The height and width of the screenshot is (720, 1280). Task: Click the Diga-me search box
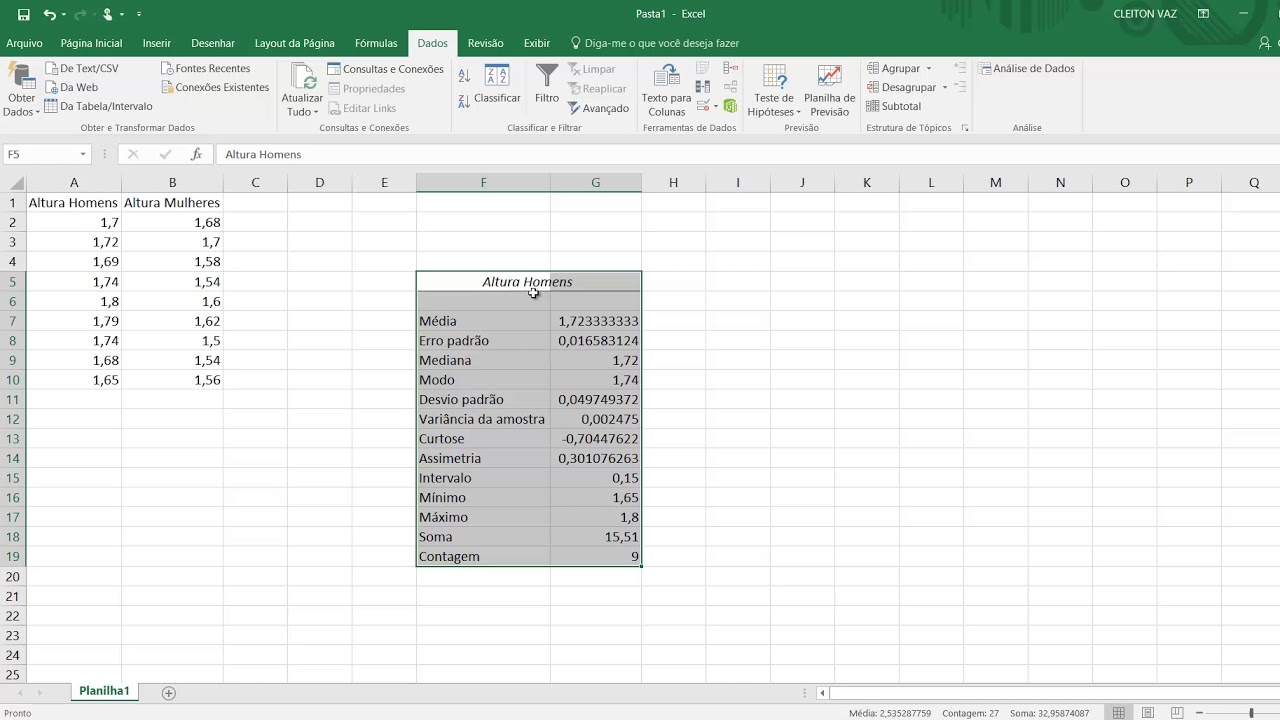pos(655,43)
